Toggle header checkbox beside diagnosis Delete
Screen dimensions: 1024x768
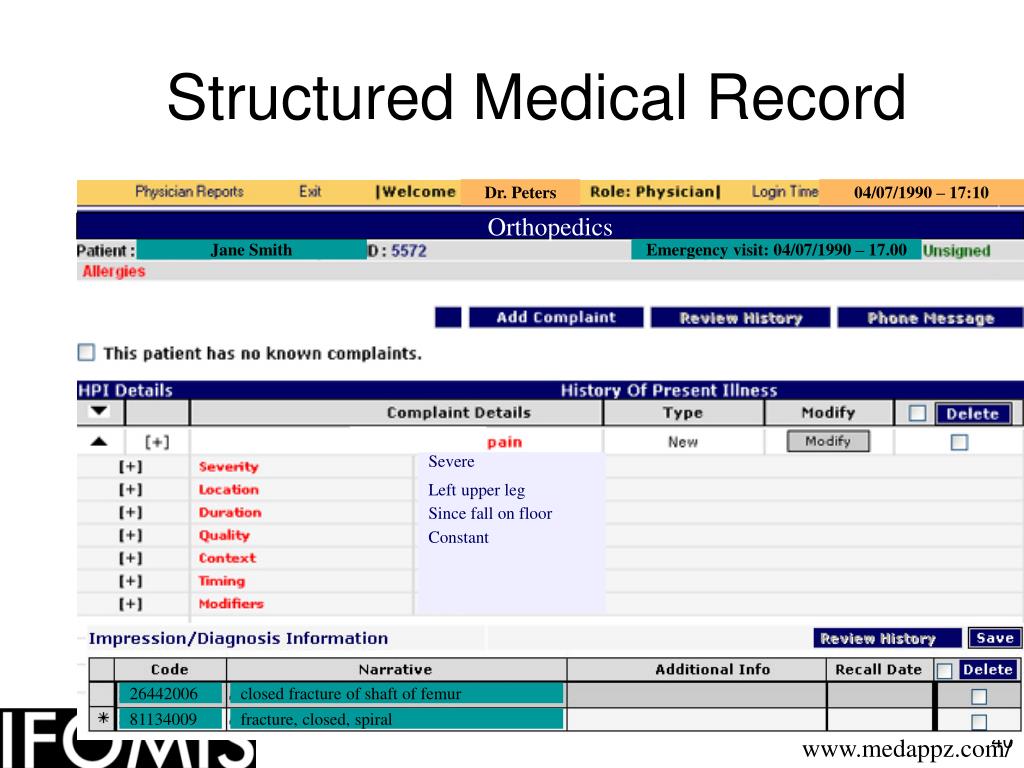coord(944,671)
